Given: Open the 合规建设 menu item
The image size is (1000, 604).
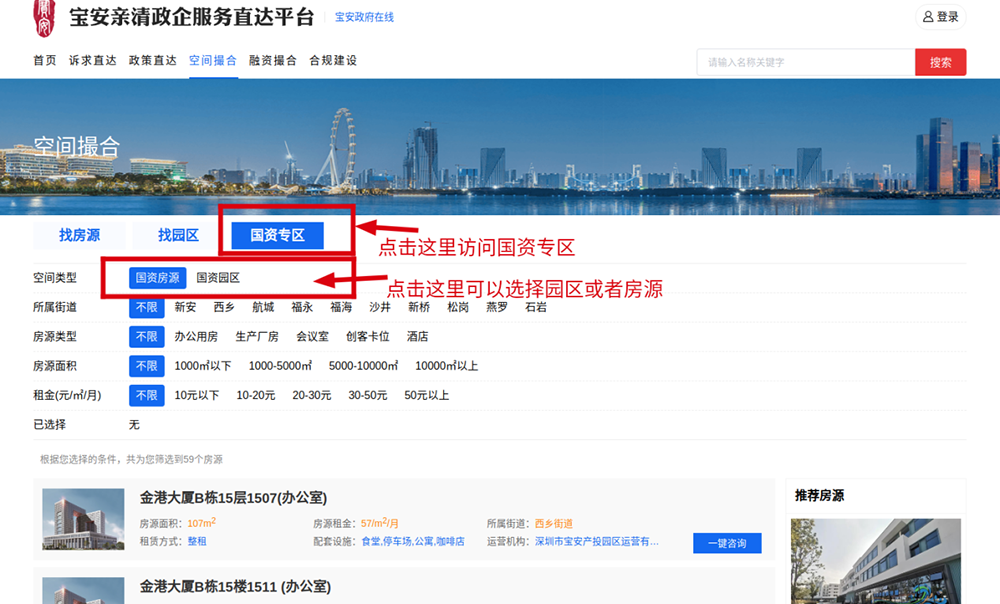Looking at the screenshot, I should (x=333, y=61).
